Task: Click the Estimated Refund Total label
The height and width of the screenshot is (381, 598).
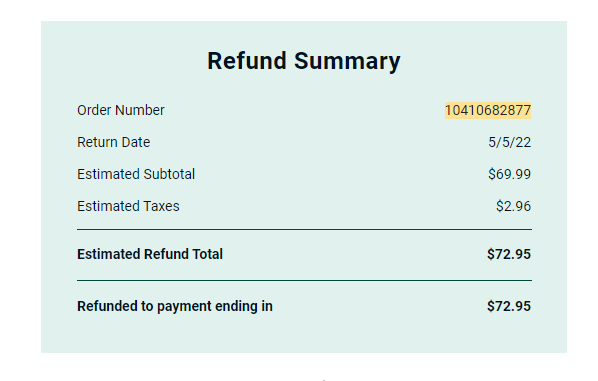Action: click(150, 254)
